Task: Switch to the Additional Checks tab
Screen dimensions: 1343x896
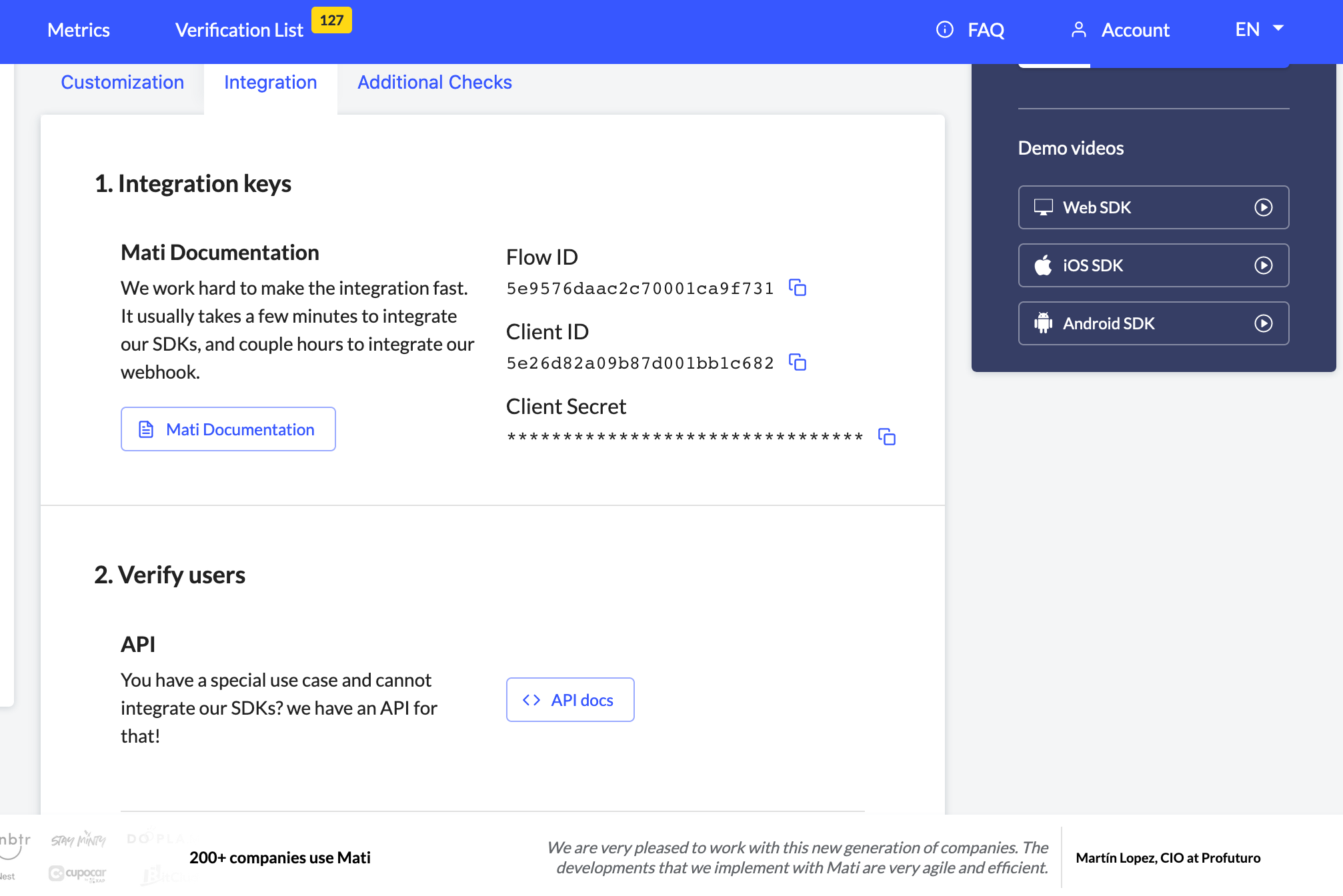Action: click(434, 82)
